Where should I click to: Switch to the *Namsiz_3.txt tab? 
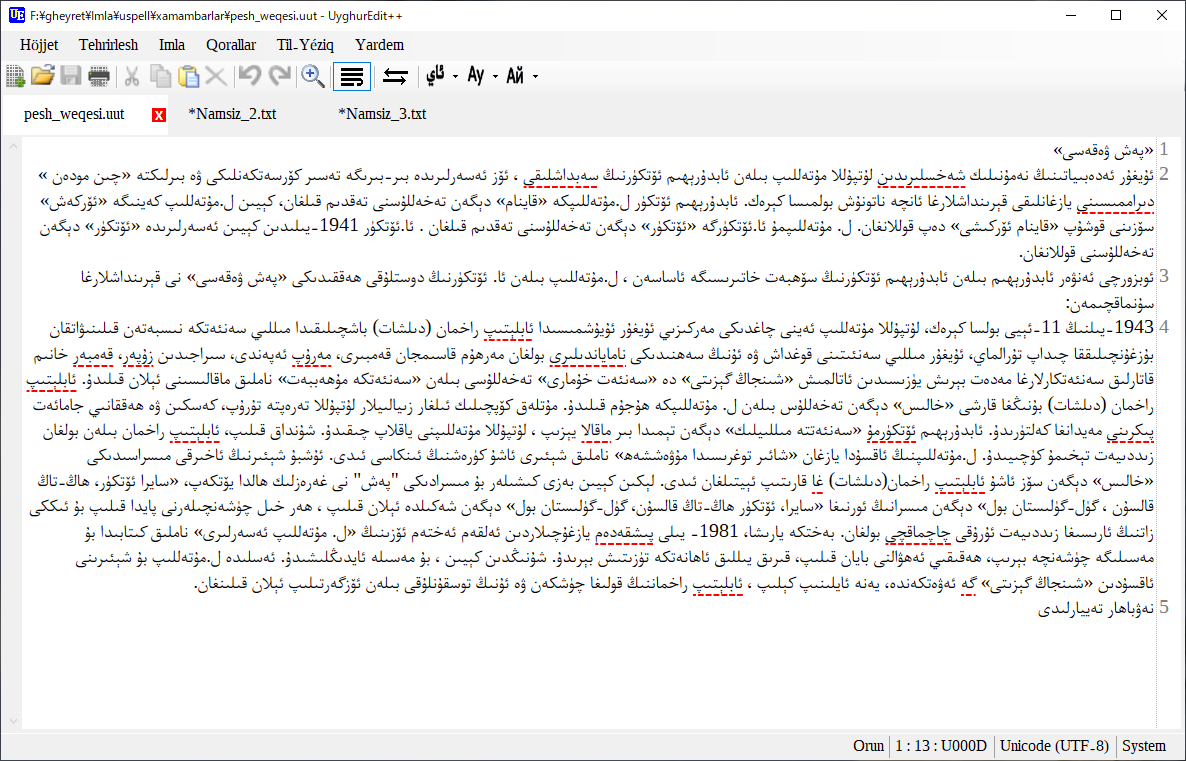(x=382, y=114)
